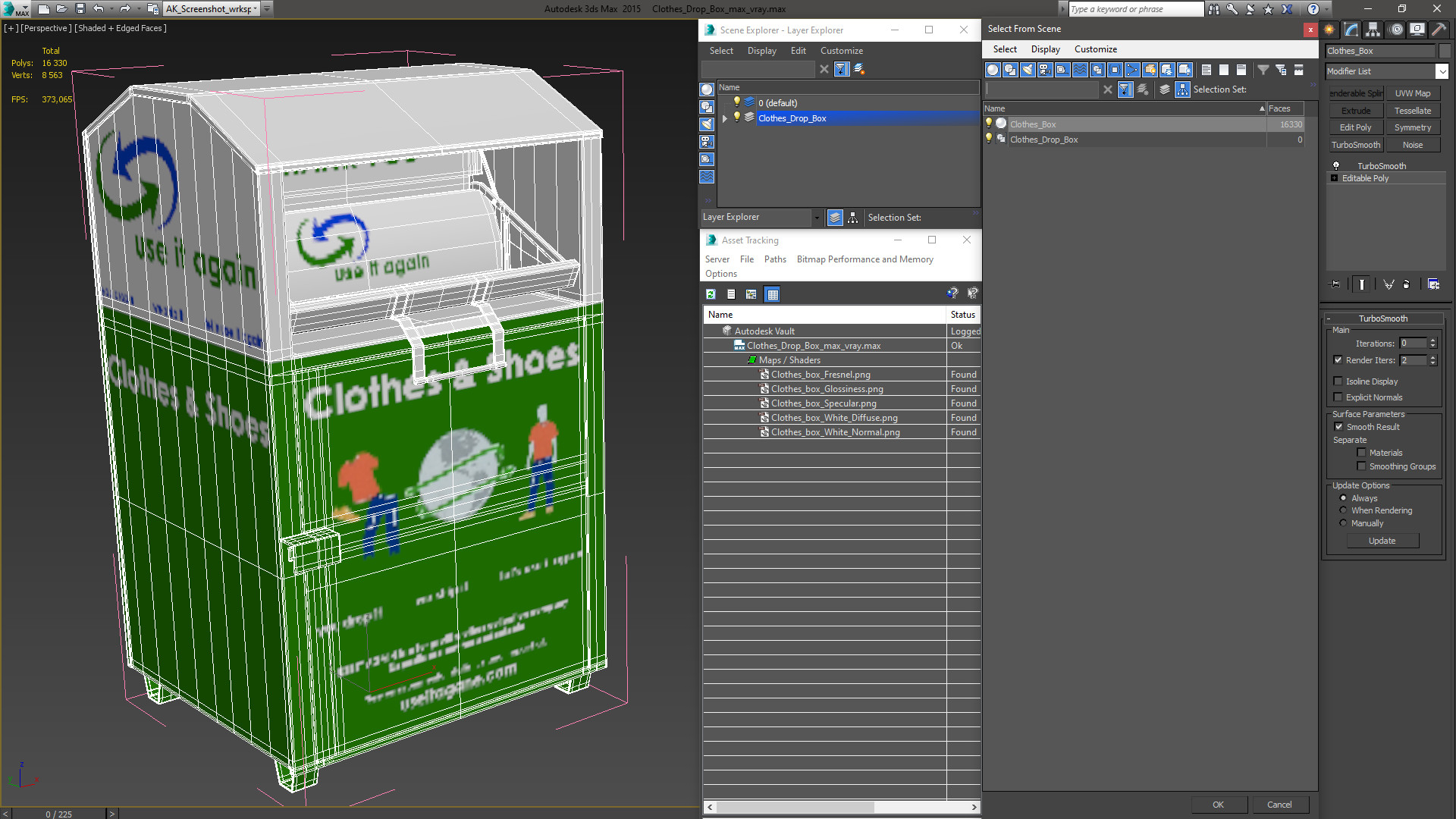1456x819 pixels.
Task: Click the table view icon in Asset Tracking
Action: 772,294
